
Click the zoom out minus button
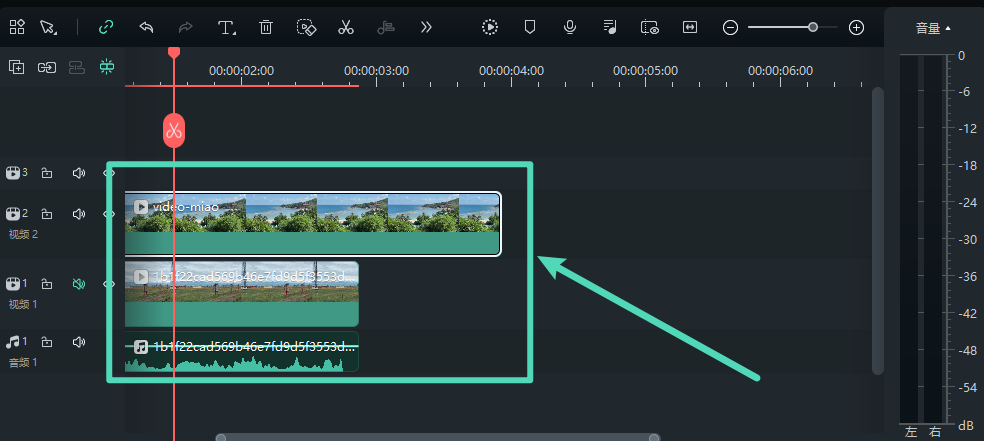pos(730,27)
